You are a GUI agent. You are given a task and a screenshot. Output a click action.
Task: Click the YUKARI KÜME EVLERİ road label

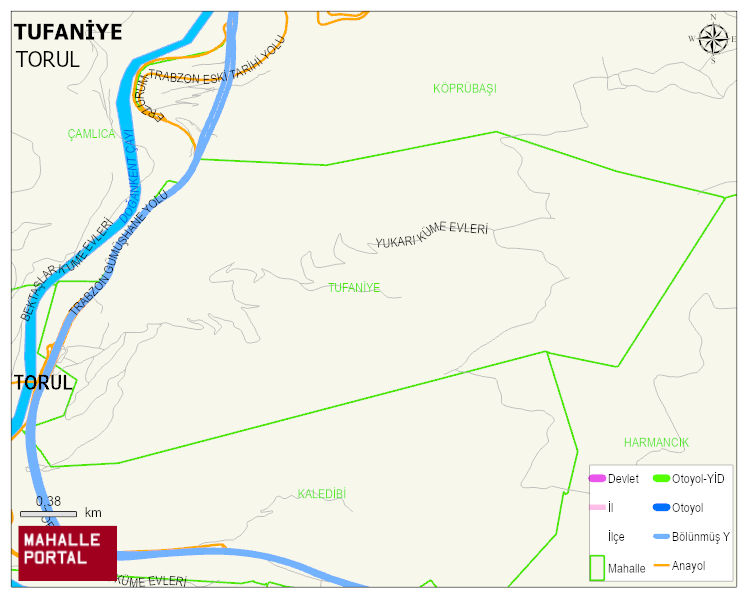click(431, 236)
